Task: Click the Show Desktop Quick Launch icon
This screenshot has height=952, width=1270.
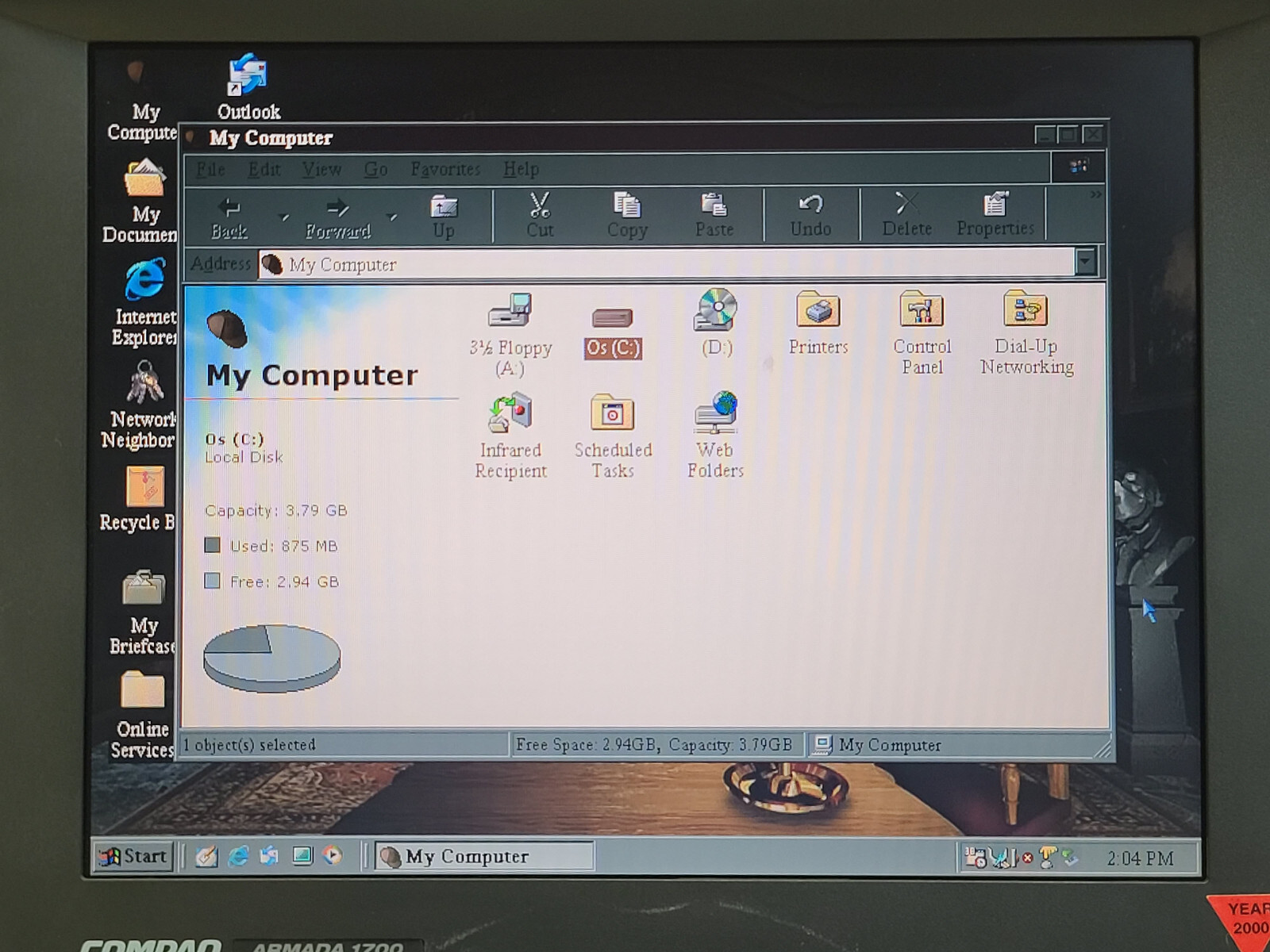Action: (x=302, y=855)
